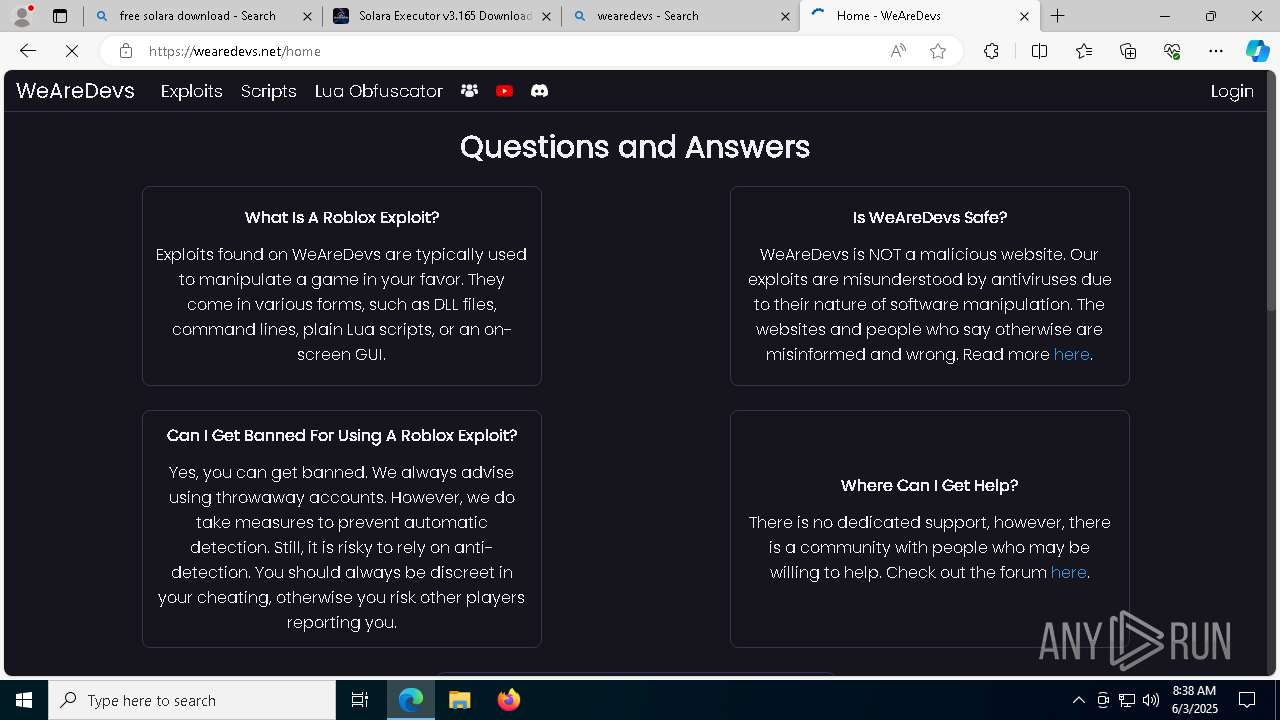Open the network tray icon
Screen dimensions: 1280x720
(1127, 700)
